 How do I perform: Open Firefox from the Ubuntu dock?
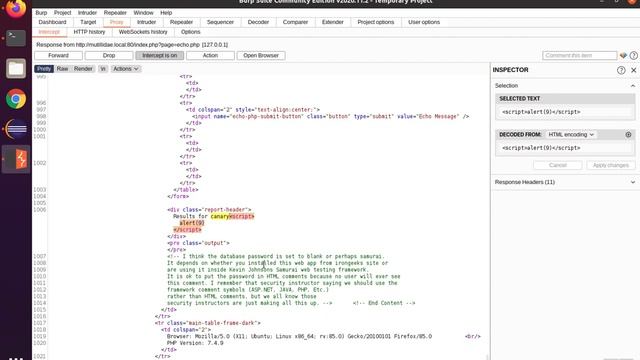coord(16,9)
